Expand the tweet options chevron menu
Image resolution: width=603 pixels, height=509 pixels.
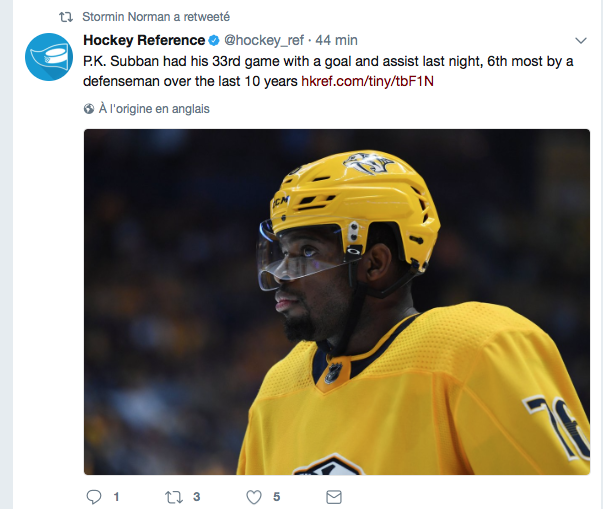(x=582, y=40)
